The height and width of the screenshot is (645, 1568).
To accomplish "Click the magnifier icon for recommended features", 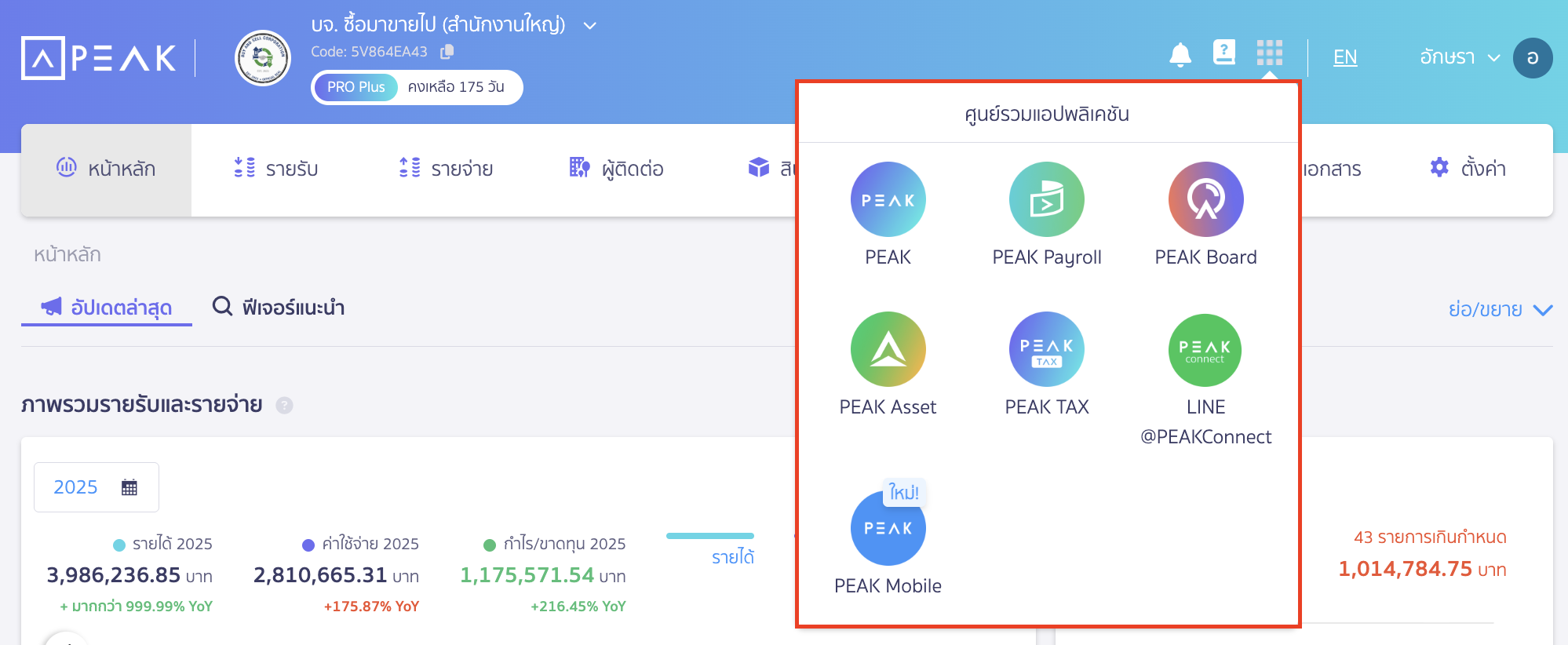I will (223, 306).
